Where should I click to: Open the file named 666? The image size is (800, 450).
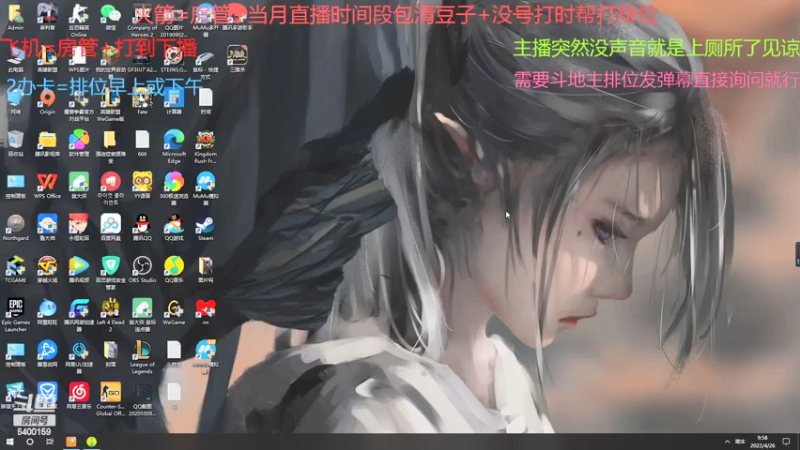142,143
